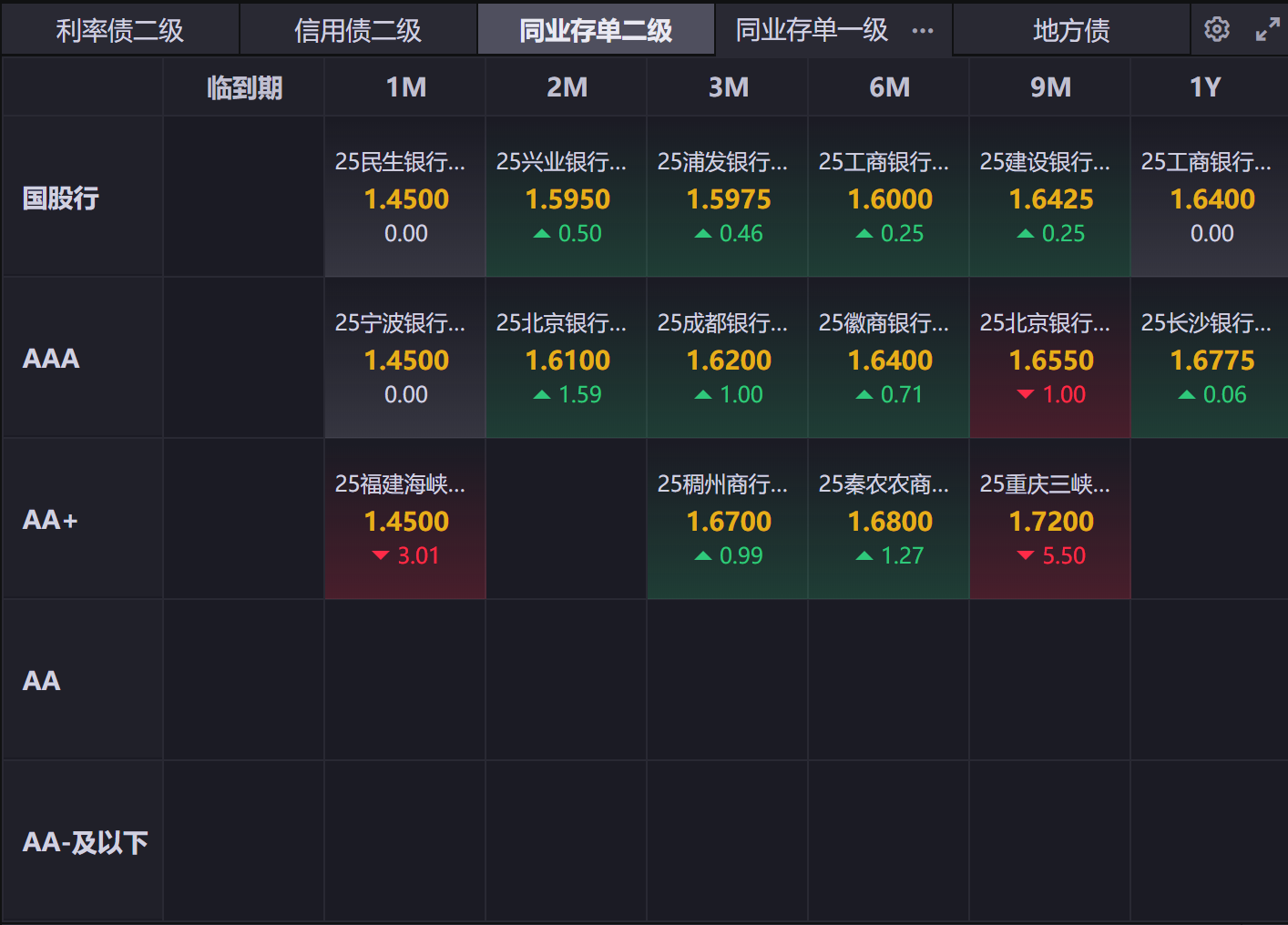
Task: Open the settings gear icon
Action: coord(1216,30)
